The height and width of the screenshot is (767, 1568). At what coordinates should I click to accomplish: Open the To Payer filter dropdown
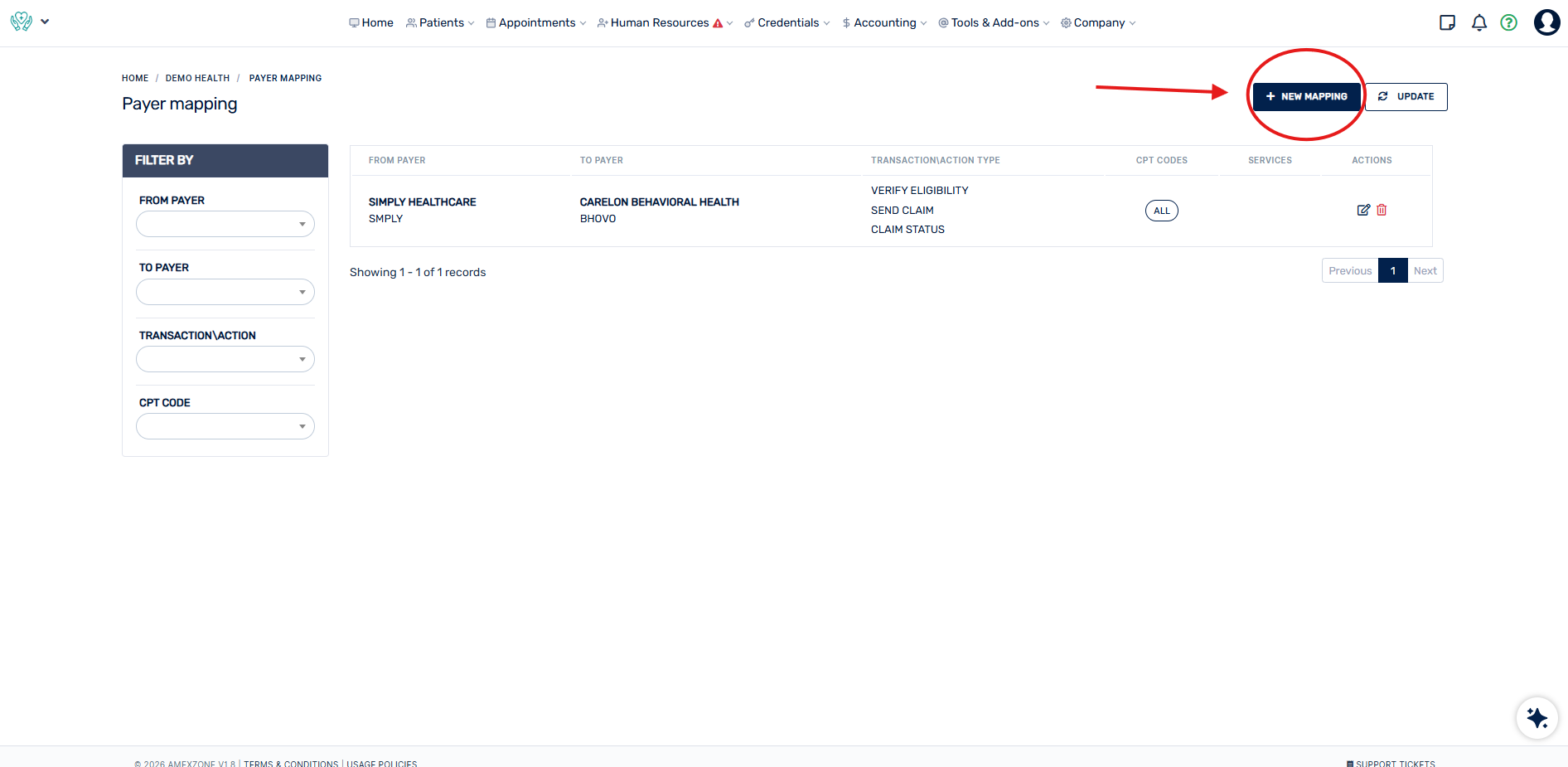pyautogui.click(x=225, y=292)
